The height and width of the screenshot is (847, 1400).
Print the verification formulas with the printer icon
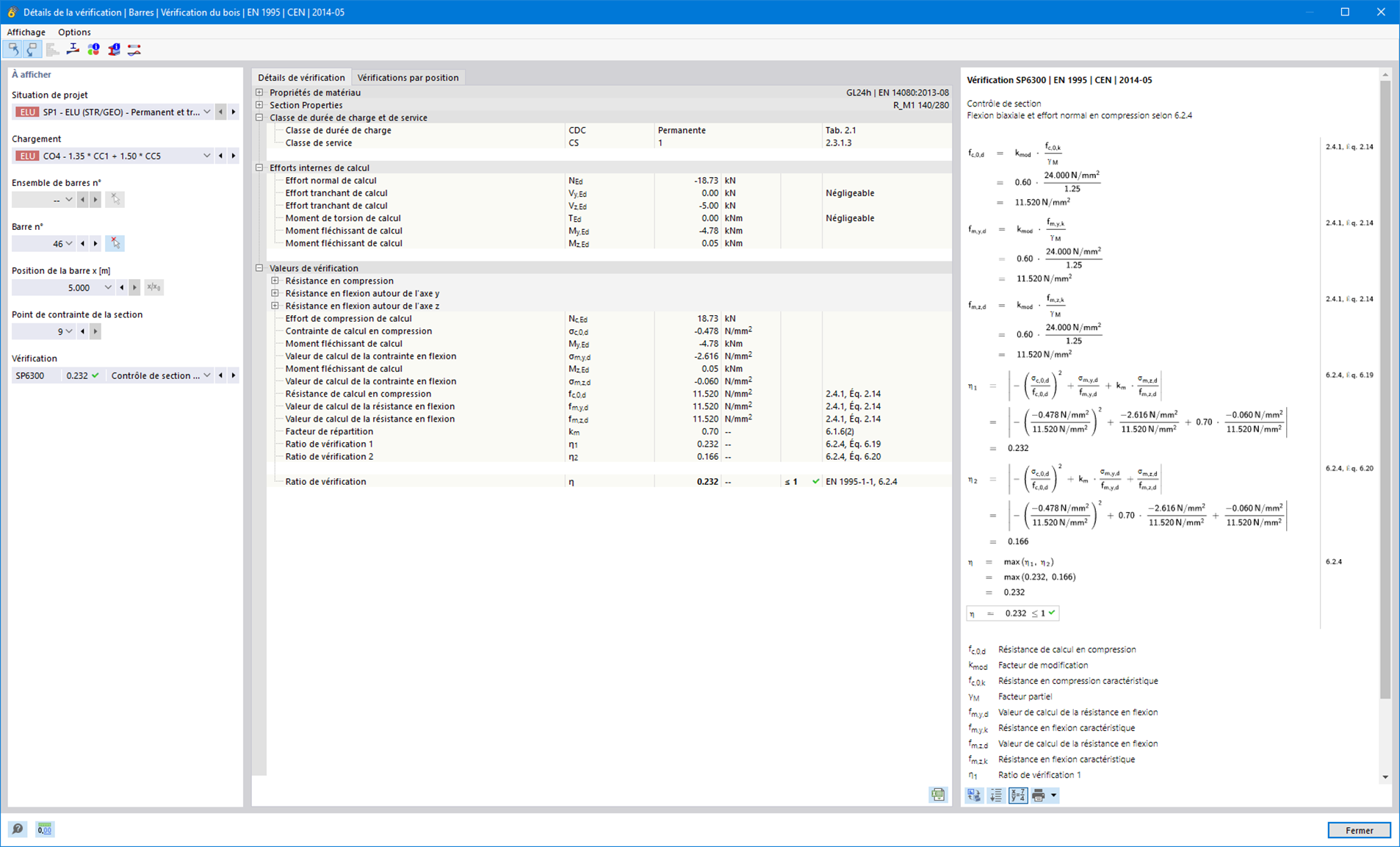[x=1039, y=795]
